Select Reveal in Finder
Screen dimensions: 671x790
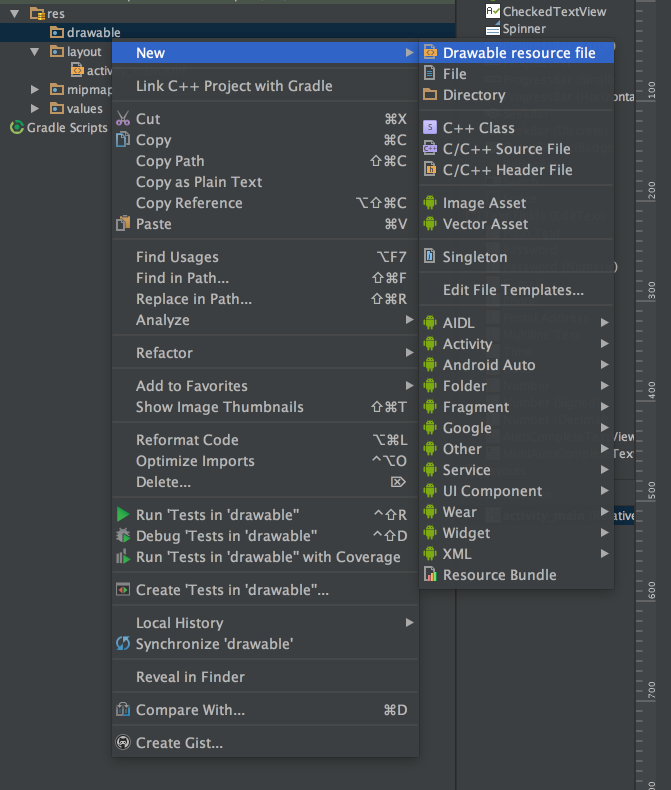pos(265,677)
